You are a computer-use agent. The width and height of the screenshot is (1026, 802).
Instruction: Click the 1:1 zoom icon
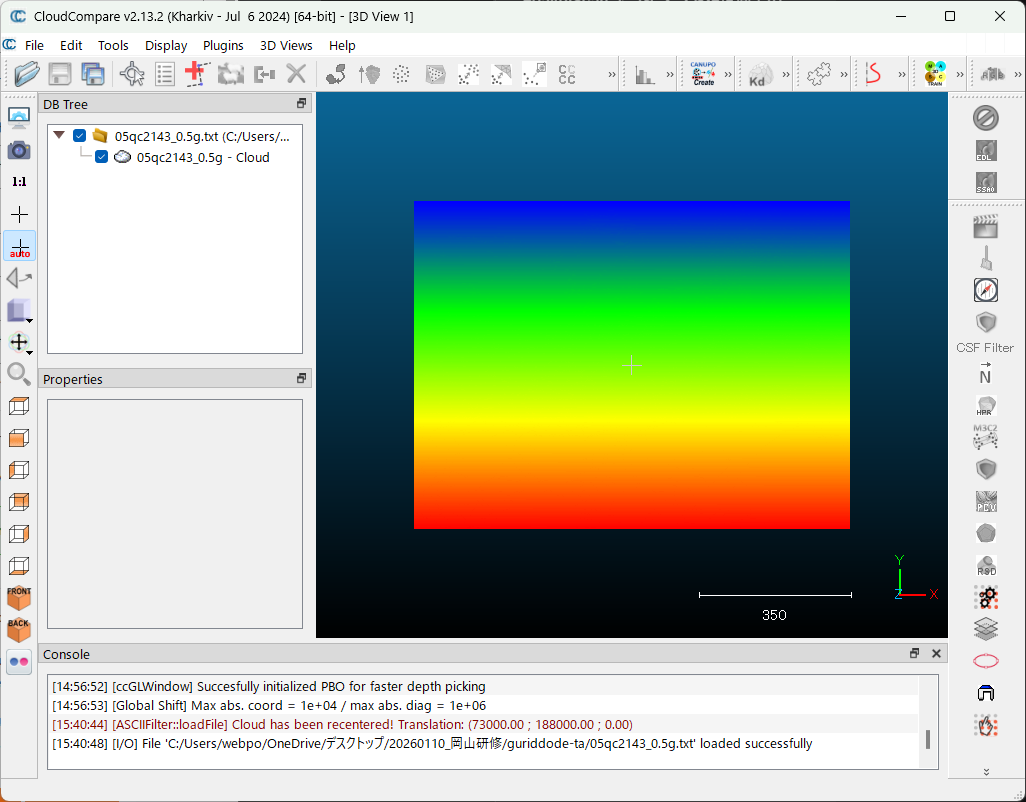pyautogui.click(x=19, y=182)
